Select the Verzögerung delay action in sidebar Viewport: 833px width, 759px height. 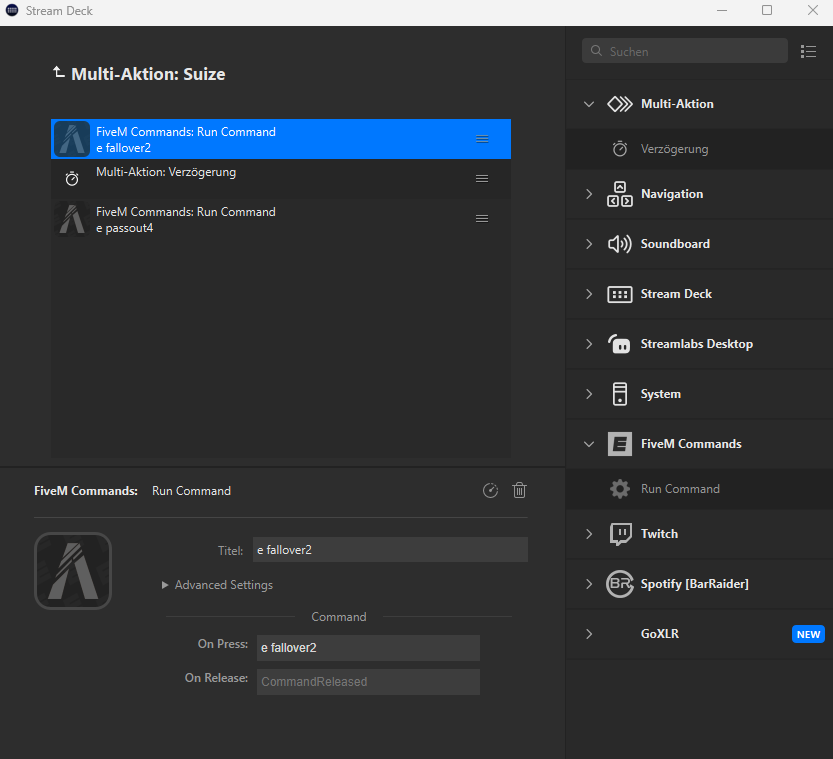[673, 149]
